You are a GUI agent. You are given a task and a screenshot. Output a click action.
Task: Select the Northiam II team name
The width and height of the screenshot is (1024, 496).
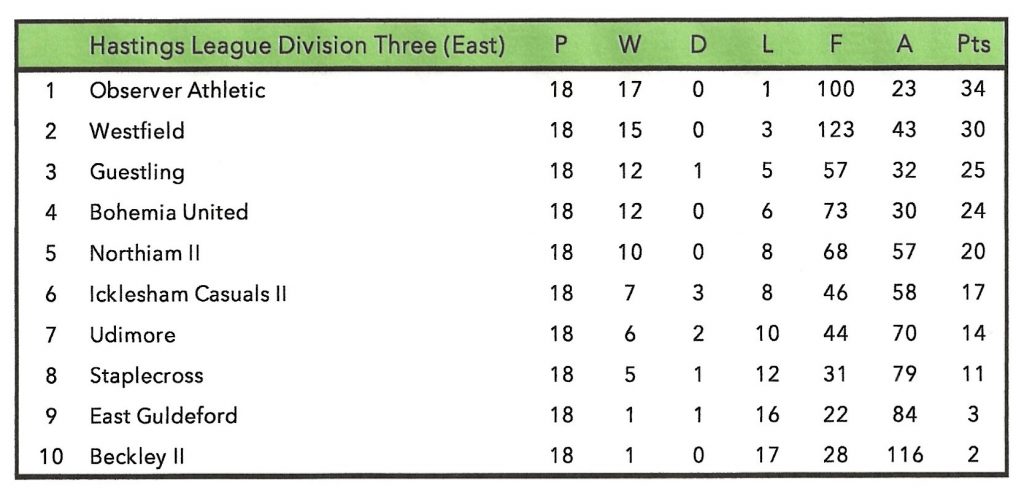[x=145, y=253]
